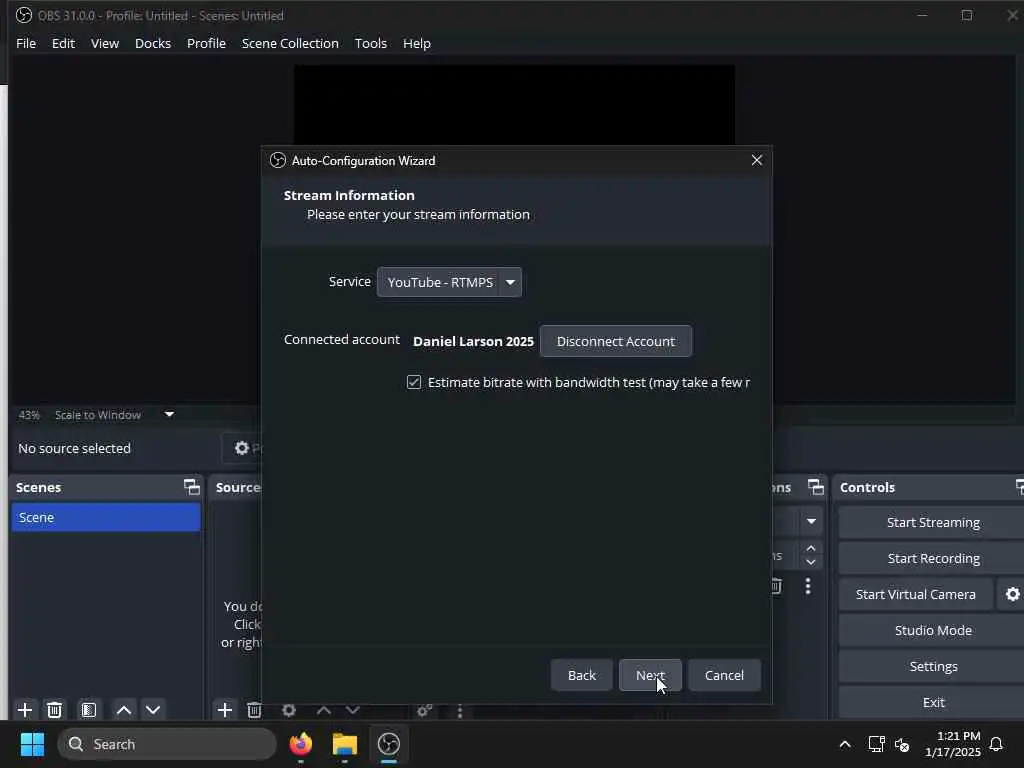Open the Scene Collection menu
This screenshot has height=768, width=1024.
[290, 43]
